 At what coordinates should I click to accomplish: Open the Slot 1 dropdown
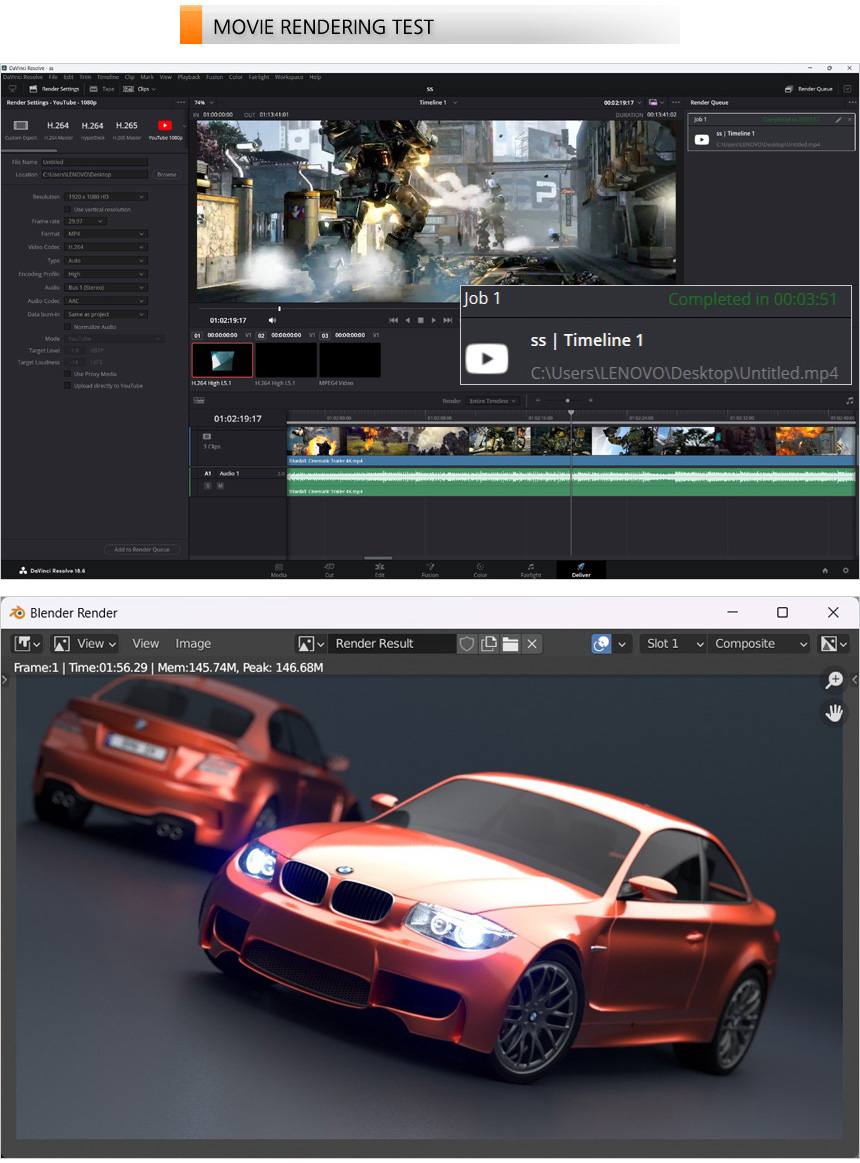(x=673, y=644)
